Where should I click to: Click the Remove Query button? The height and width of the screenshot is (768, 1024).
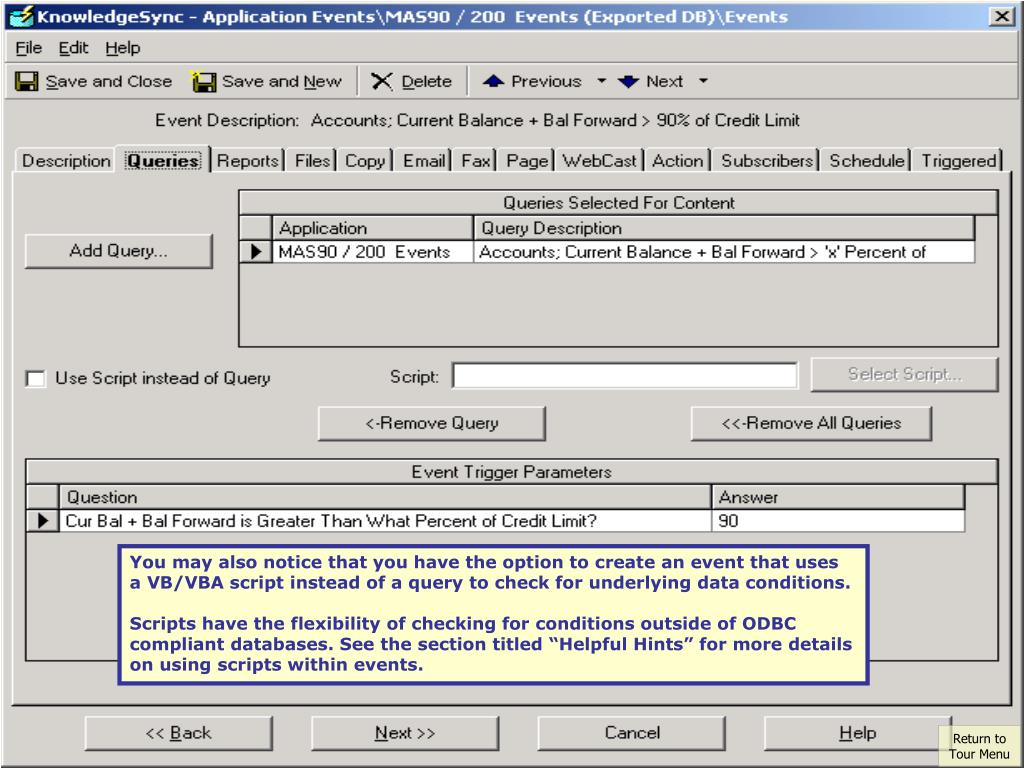click(x=432, y=423)
